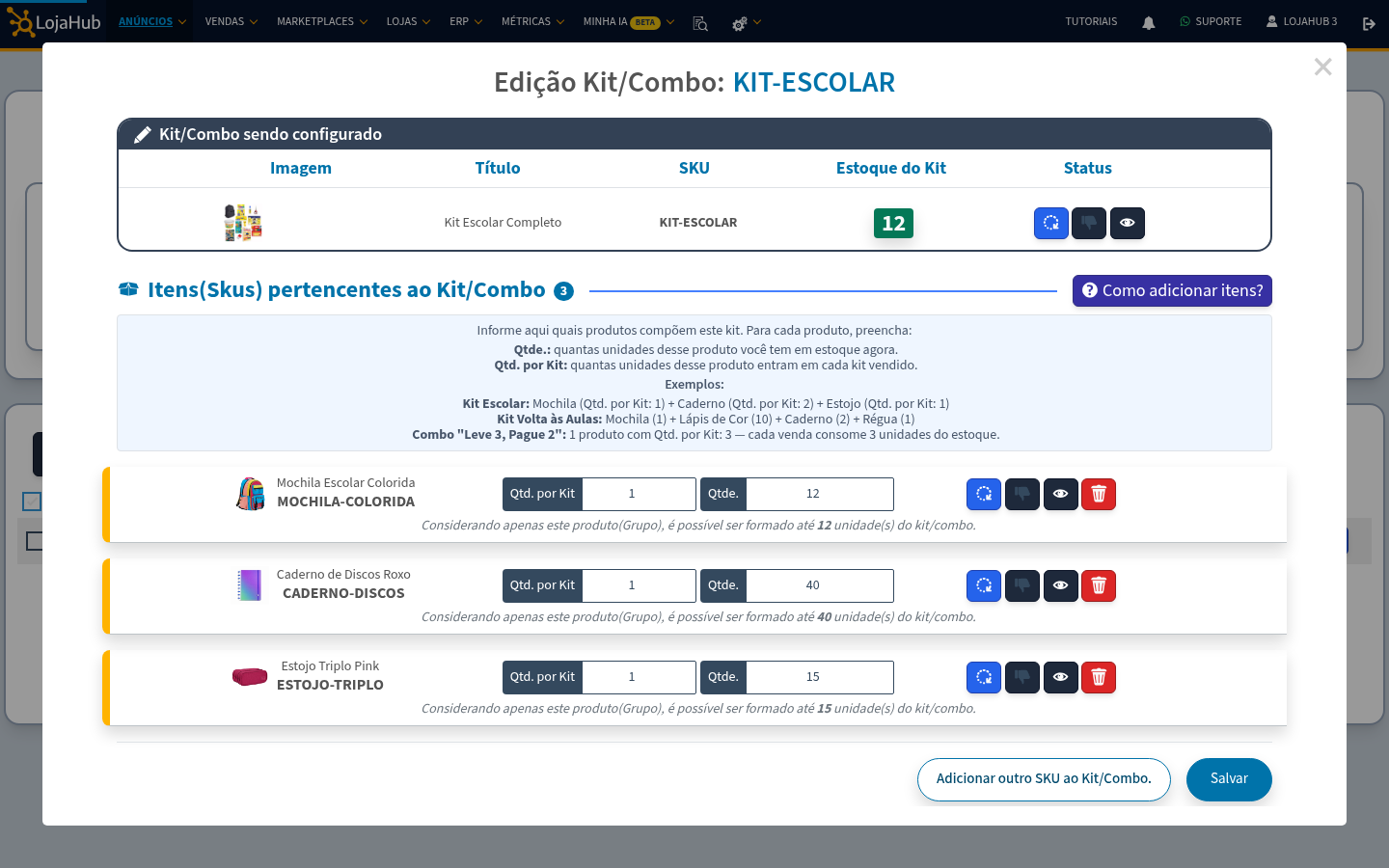
Task: Click the logout arrow icon
Action: click(x=1369, y=23)
